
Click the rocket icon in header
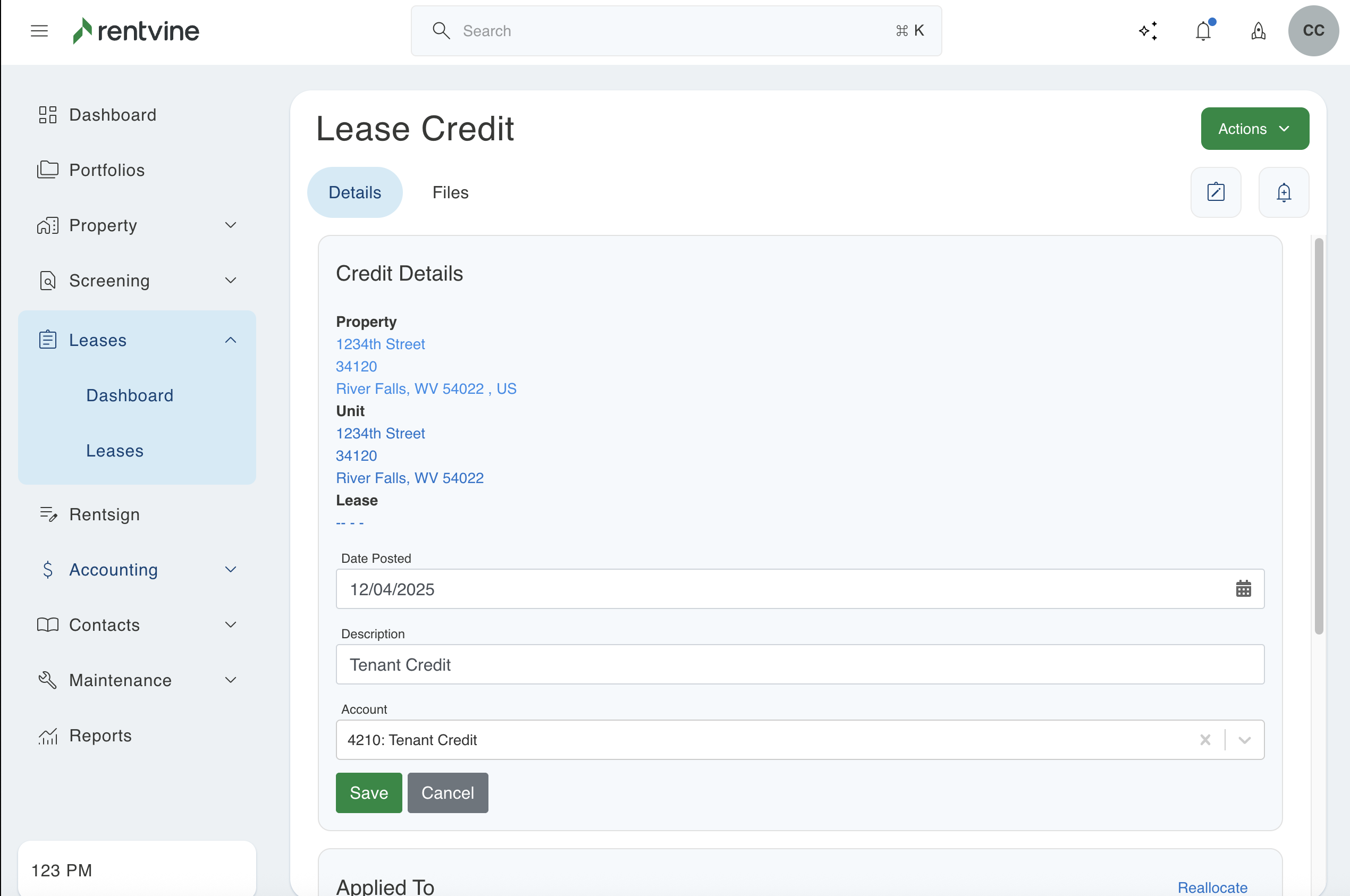(1258, 31)
